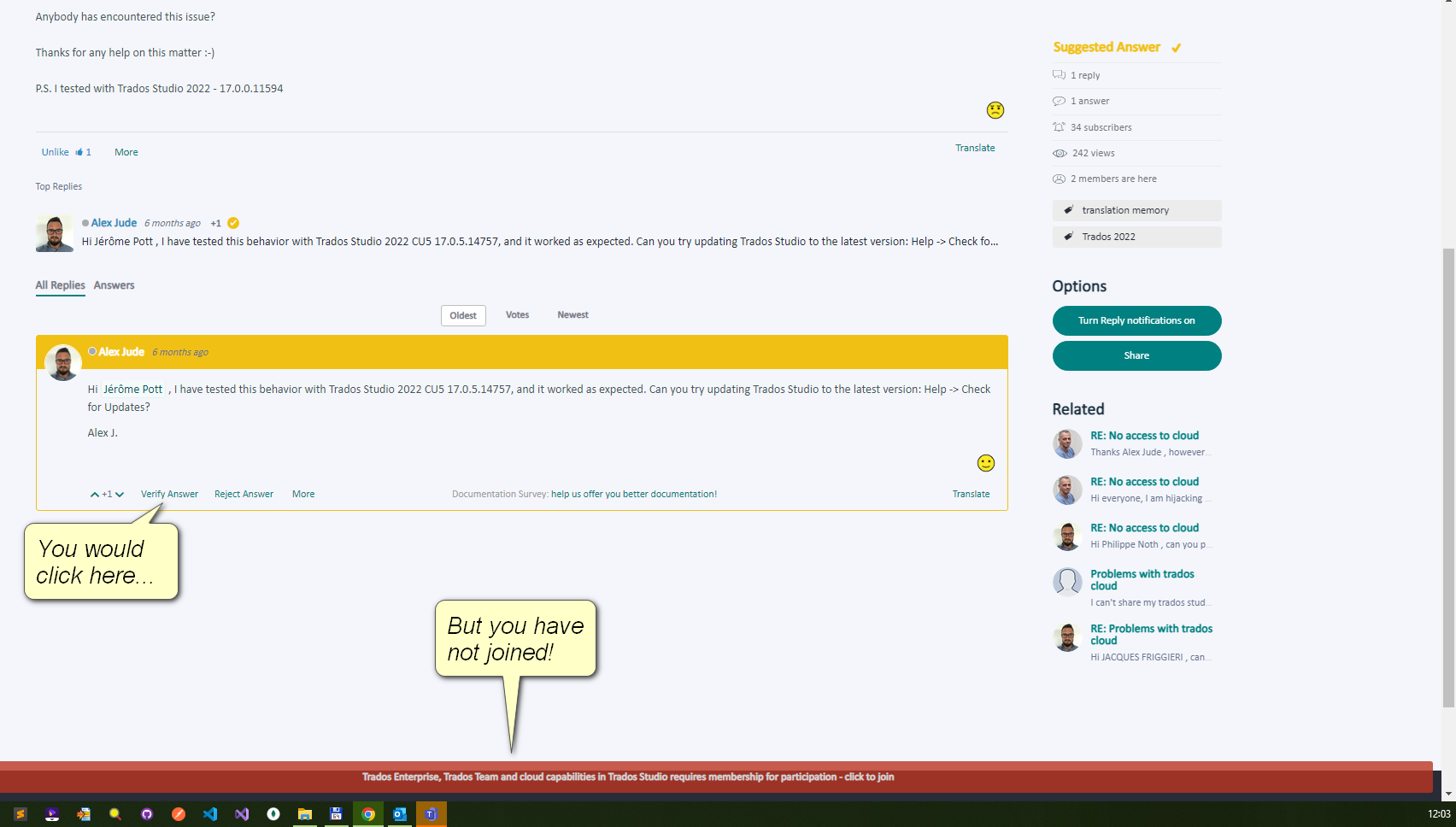
Task: Click the '2 members are here' text
Action: click(x=1113, y=179)
